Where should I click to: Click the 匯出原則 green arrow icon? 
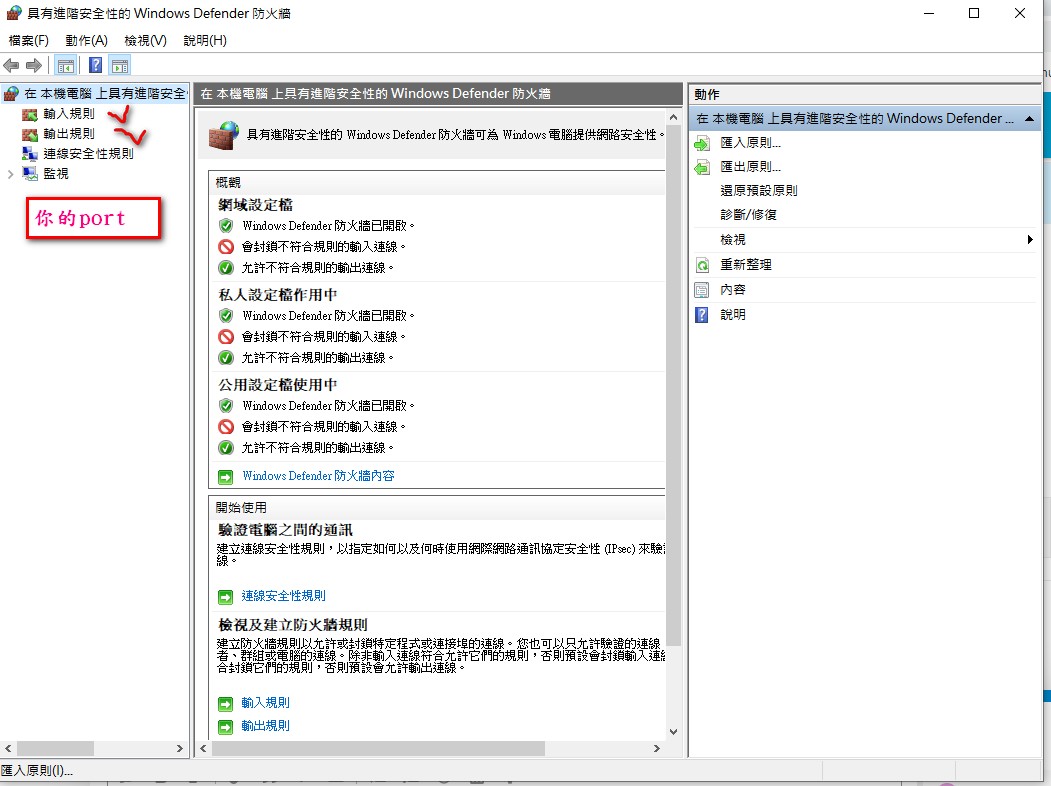702,168
